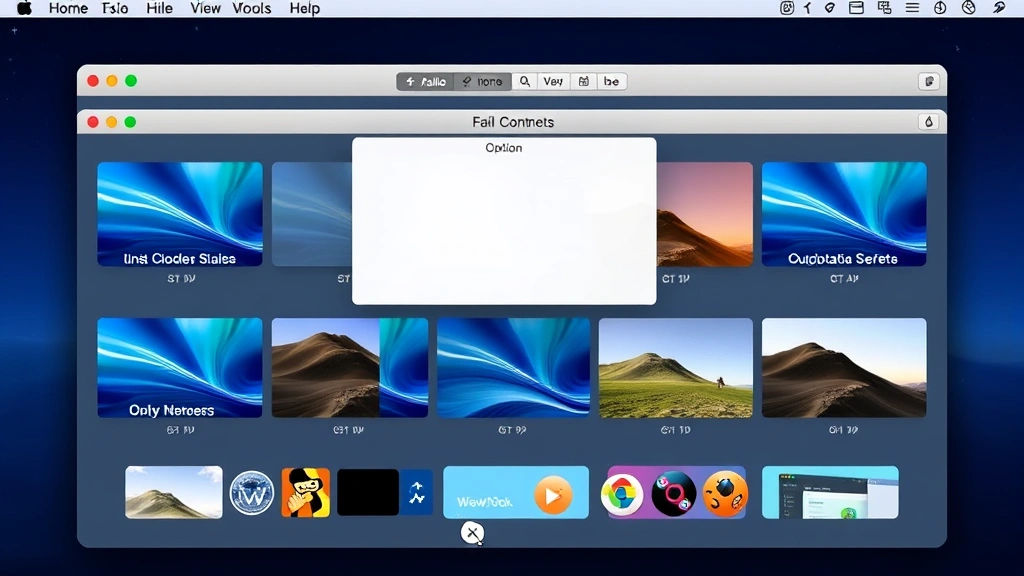Image resolution: width=1024 pixels, height=576 pixels.
Task: Open the Vools menu in the menu bar
Action: pyautogui.click(x=251, y=8)
